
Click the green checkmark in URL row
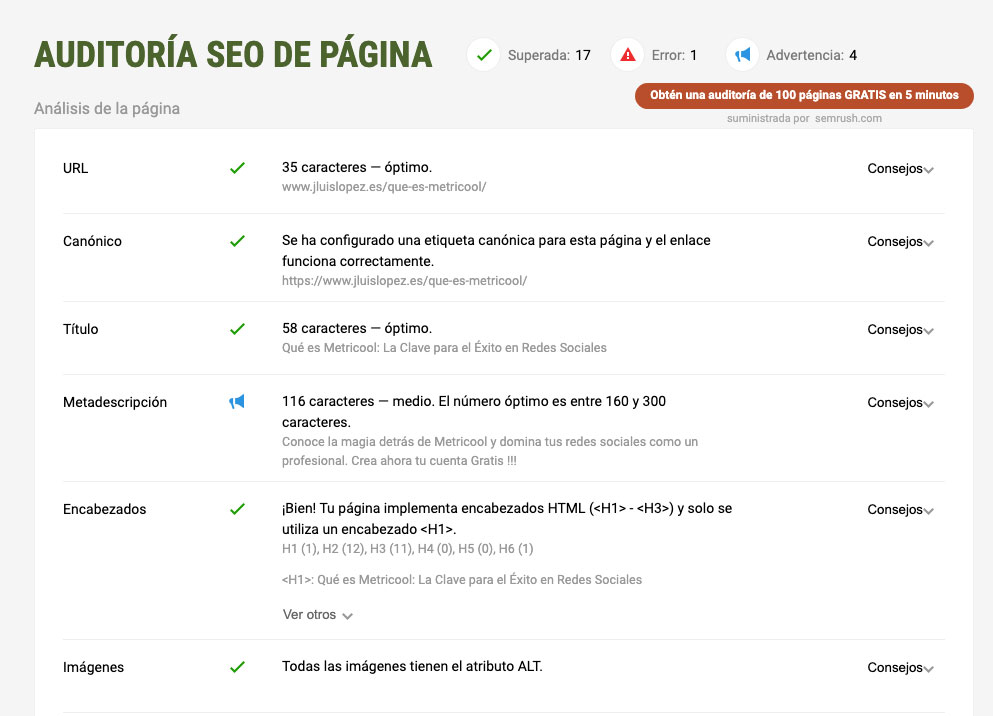coord(237,168)
